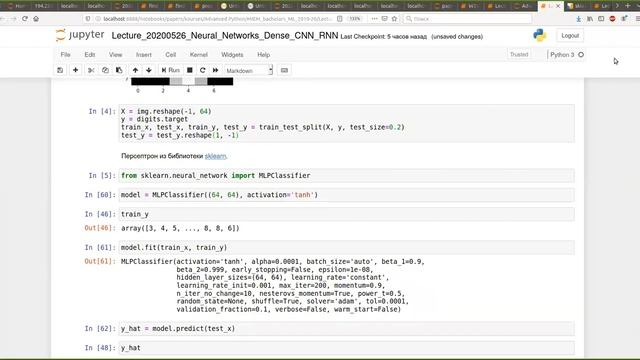Open the command palette keyboard icon

pos(284,70)
